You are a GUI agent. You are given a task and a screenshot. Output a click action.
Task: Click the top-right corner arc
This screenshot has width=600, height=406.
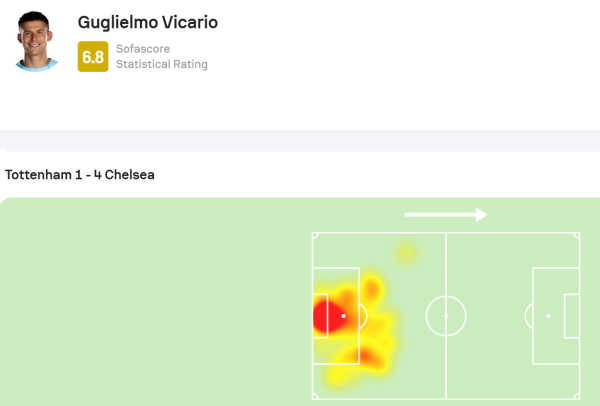click(577, 236)
